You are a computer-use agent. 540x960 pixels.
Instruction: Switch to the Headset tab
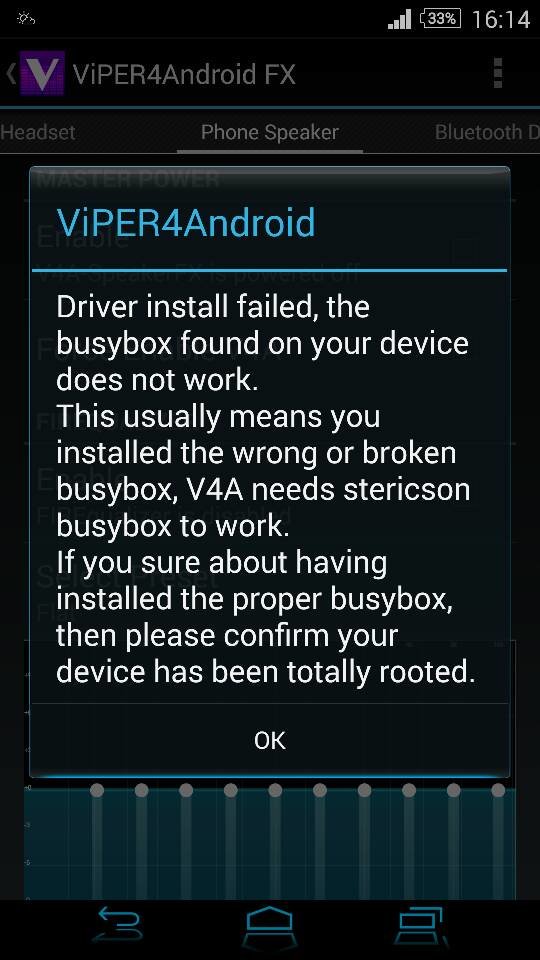pos(38,132)
